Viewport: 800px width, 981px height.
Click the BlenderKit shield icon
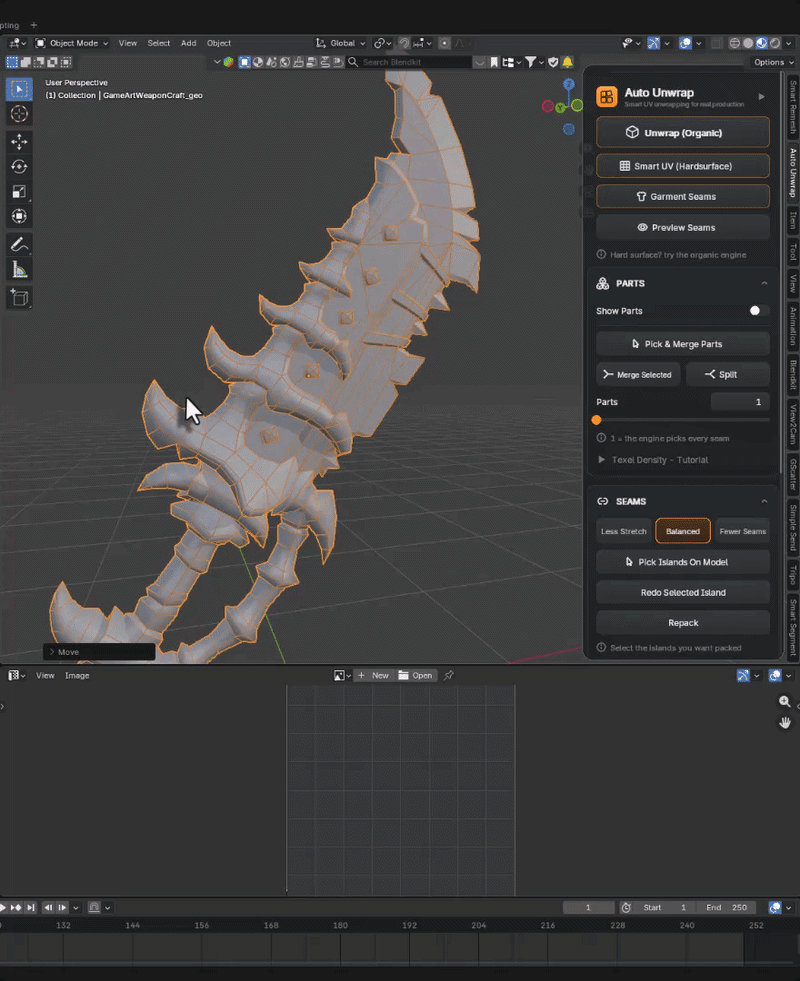(553, 62)
